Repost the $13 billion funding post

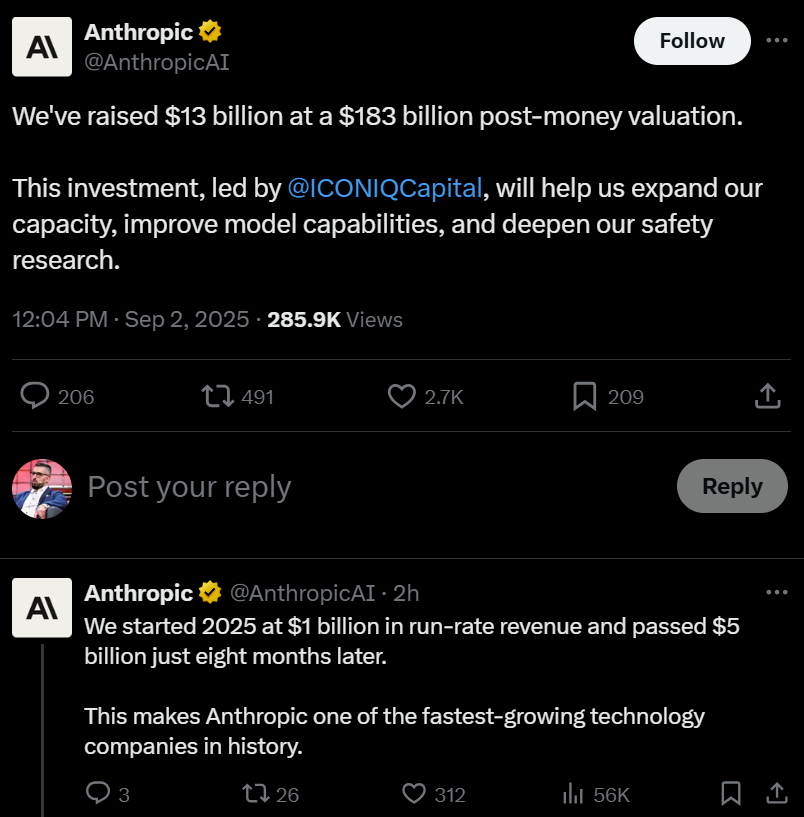point(215,397)
